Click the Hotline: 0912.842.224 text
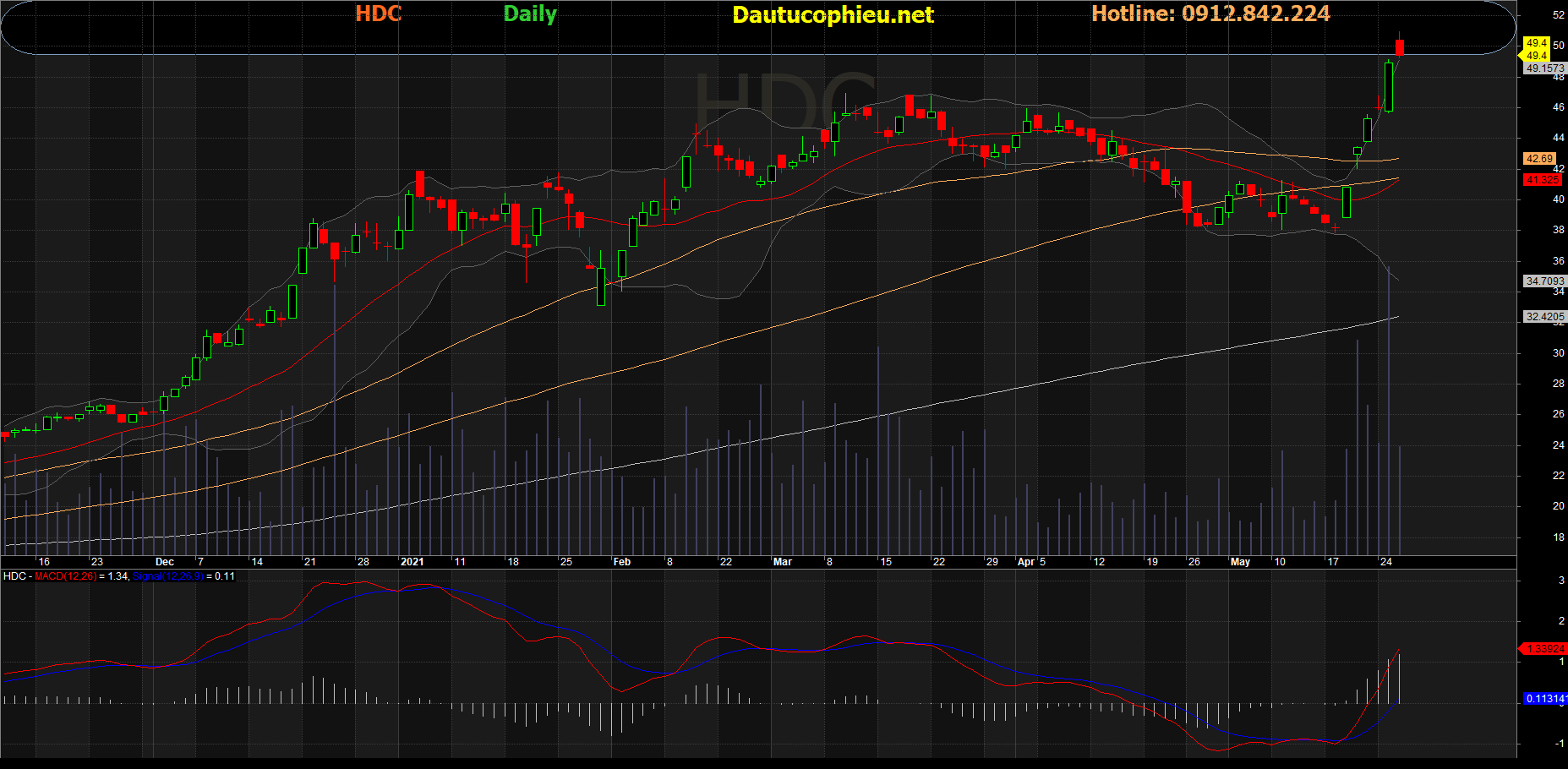This screenshot has height=769, width=1568. pos(1210,14)
